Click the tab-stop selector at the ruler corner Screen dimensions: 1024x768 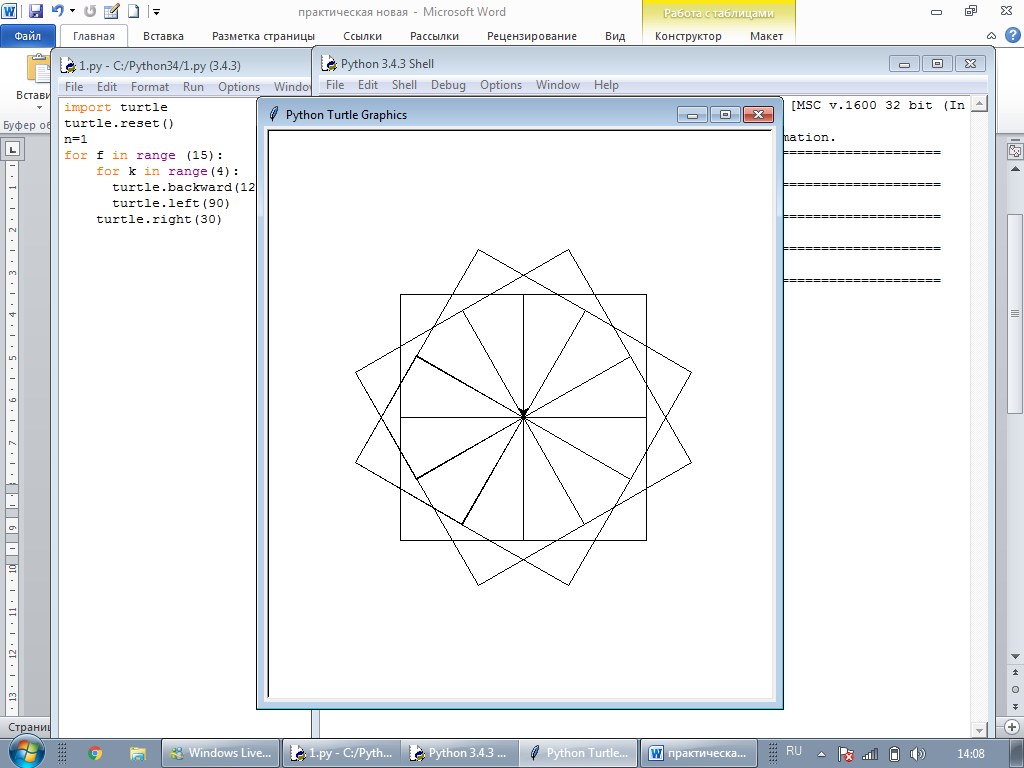click(x=12, y=149)
